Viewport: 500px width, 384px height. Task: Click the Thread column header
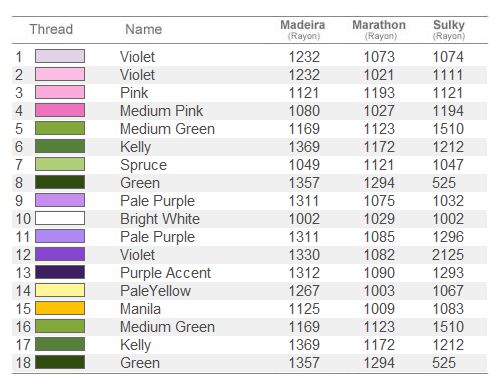pyautogui.click(x=51, y=29)
